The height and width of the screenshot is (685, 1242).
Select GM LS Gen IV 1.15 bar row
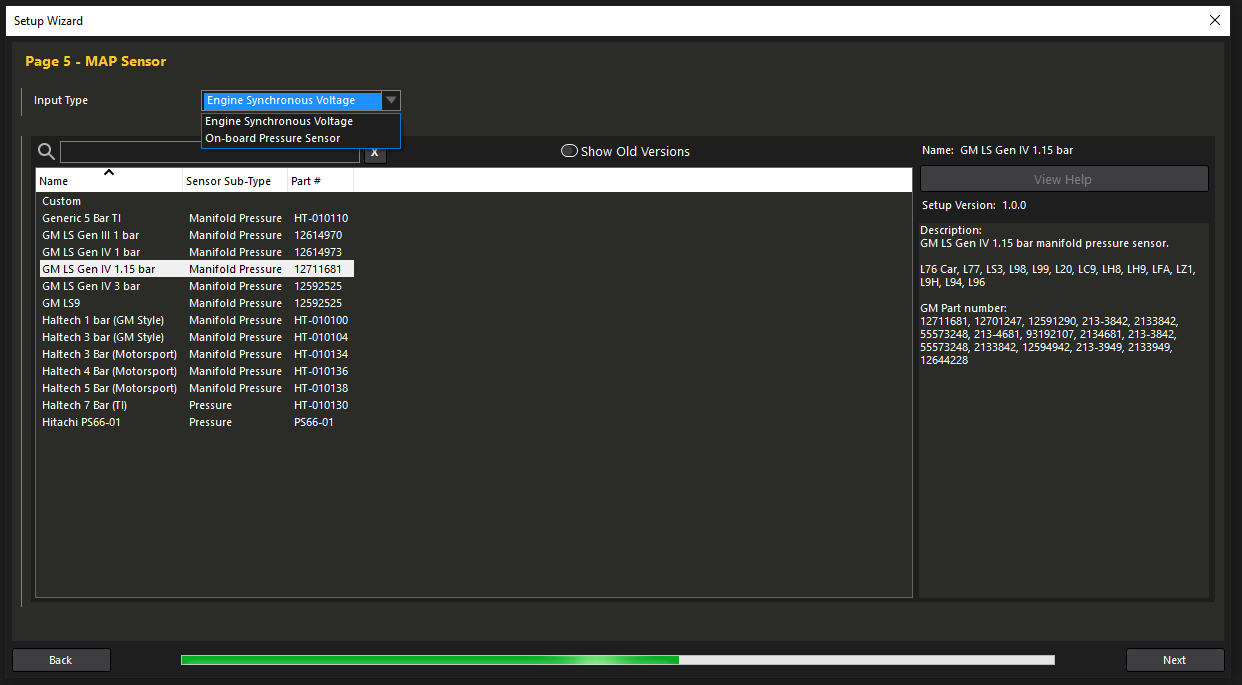195,269
